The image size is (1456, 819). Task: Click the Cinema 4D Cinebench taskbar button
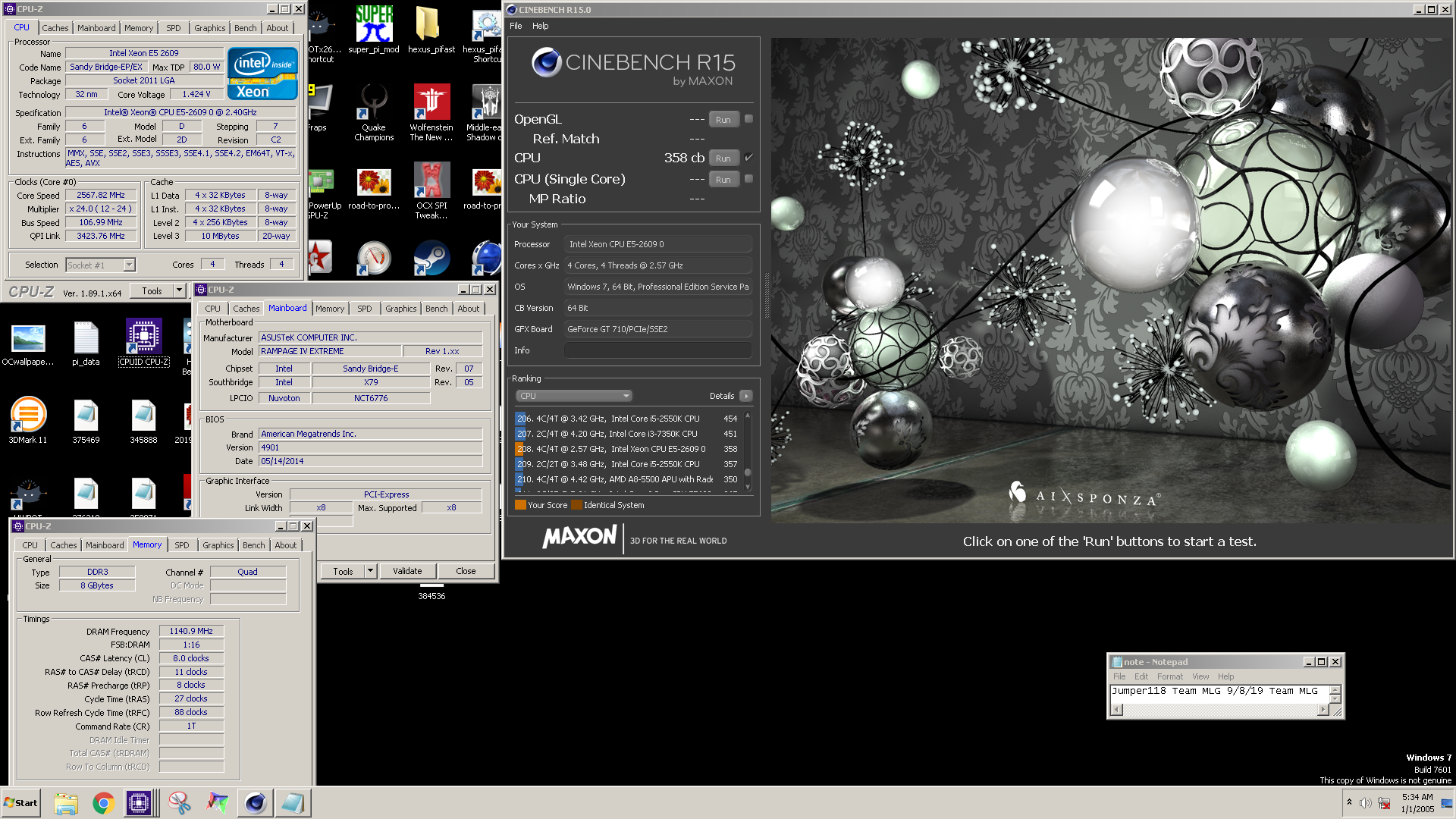(x=256, y=803)
